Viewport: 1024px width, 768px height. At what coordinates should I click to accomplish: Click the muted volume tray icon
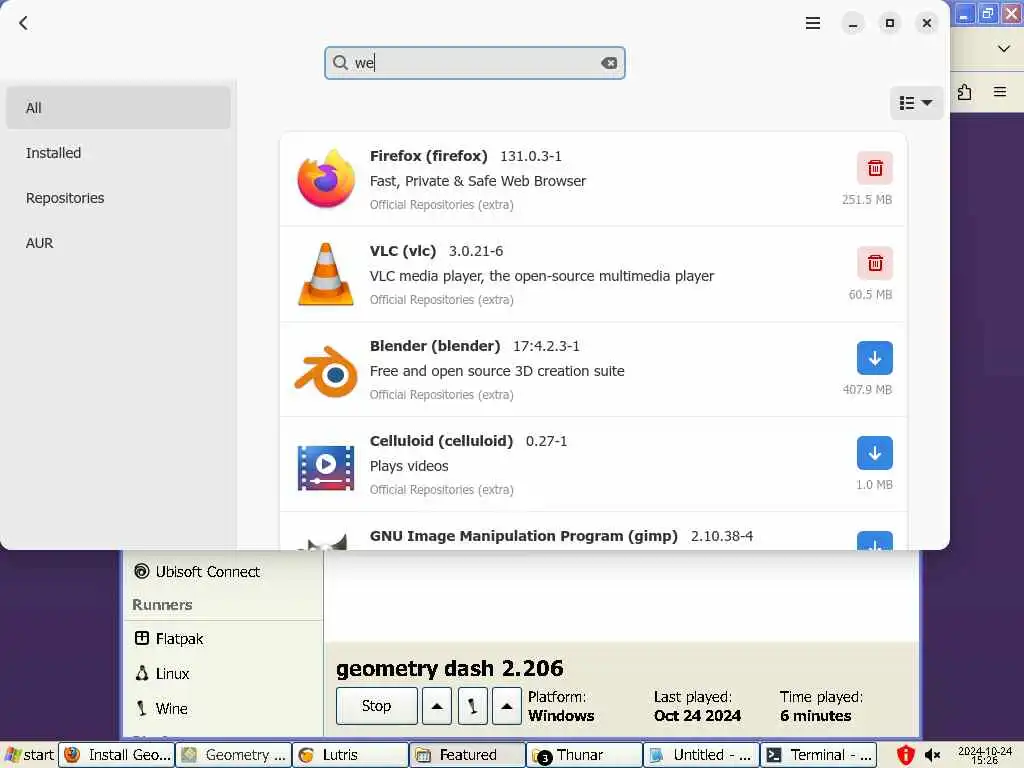click(932, 755)
